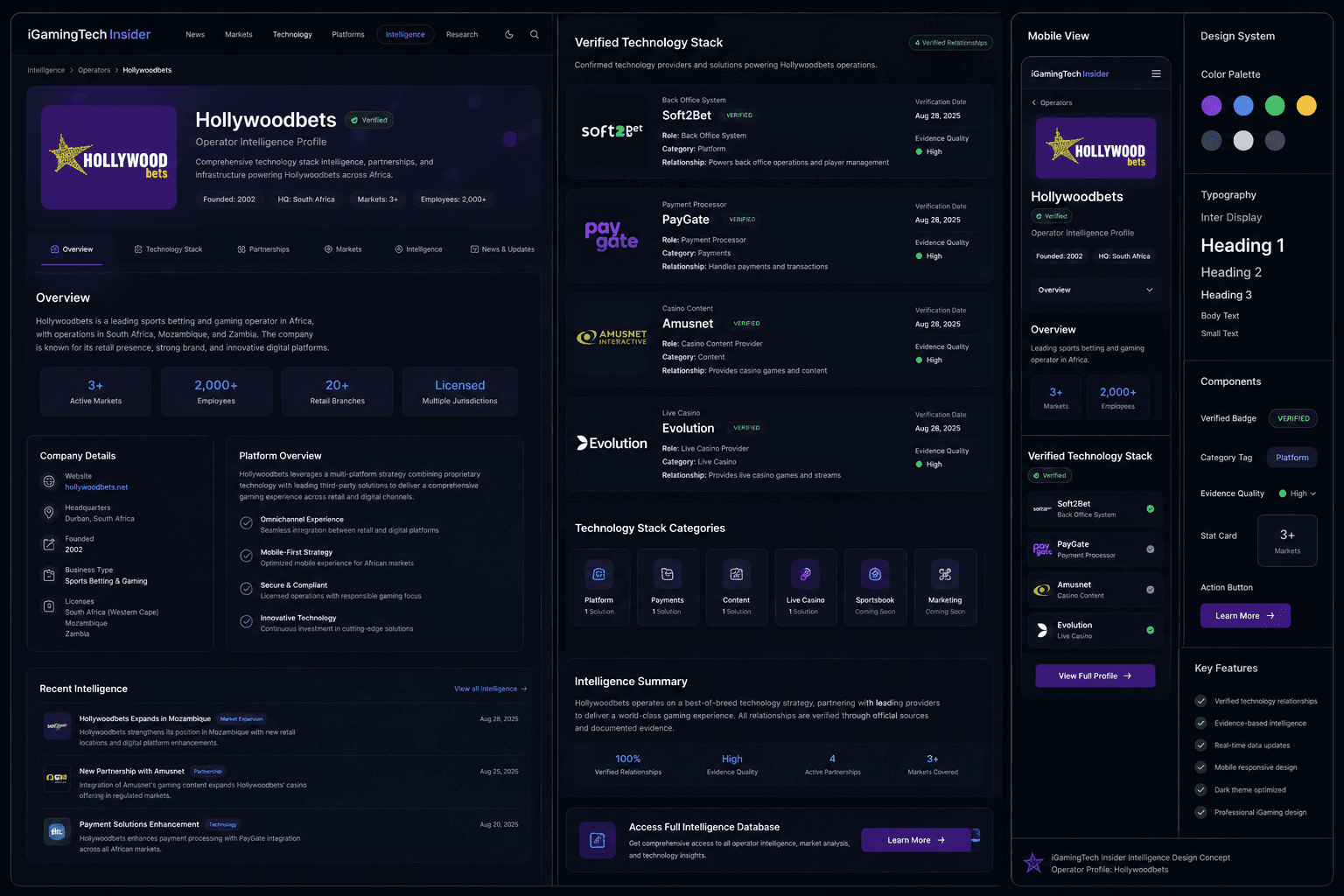The width and height of the screenshot is (1344, 896).
Task: Select the Live Casino category icon card
Action: point(806,587)
